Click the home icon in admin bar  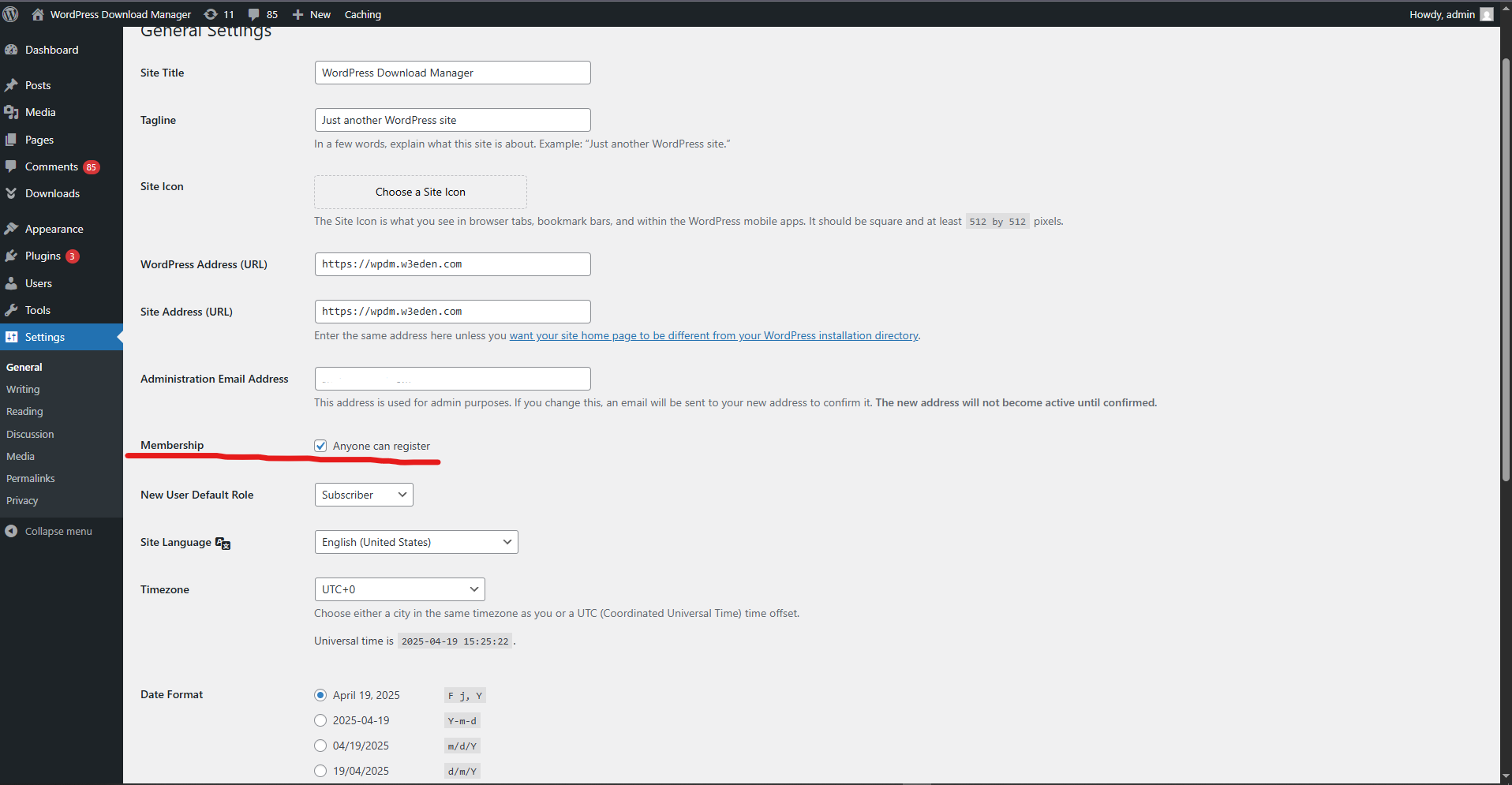click(x=37, y=14)
